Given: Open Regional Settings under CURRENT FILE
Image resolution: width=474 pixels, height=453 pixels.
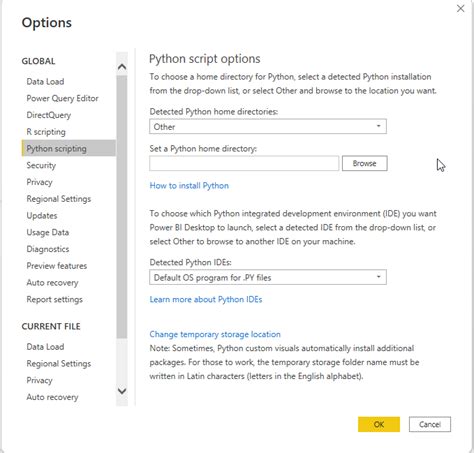Looking at the screenshot, I should [x=59, y=363].
